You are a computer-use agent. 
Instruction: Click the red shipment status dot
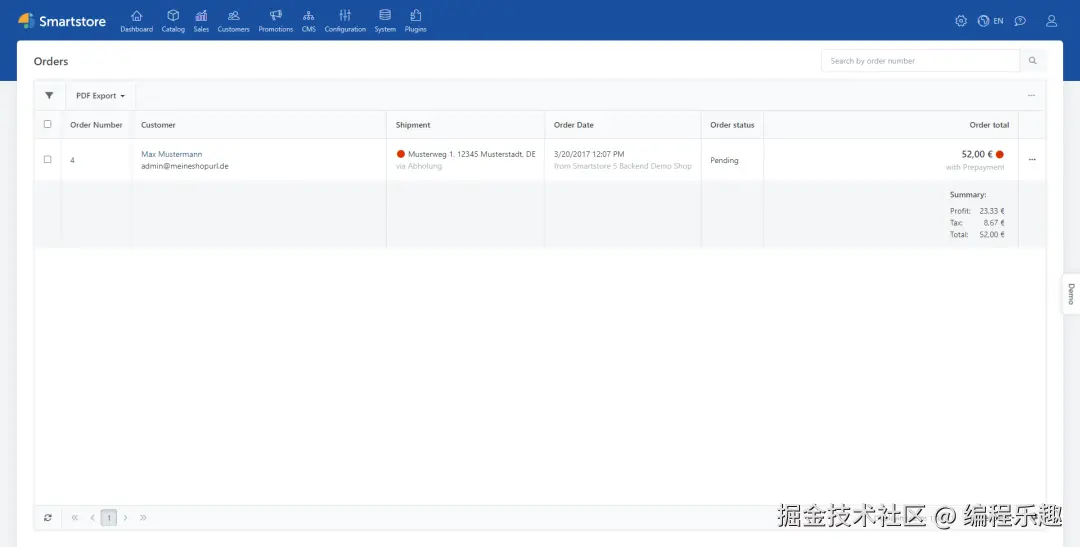click(x=401, y=154)
